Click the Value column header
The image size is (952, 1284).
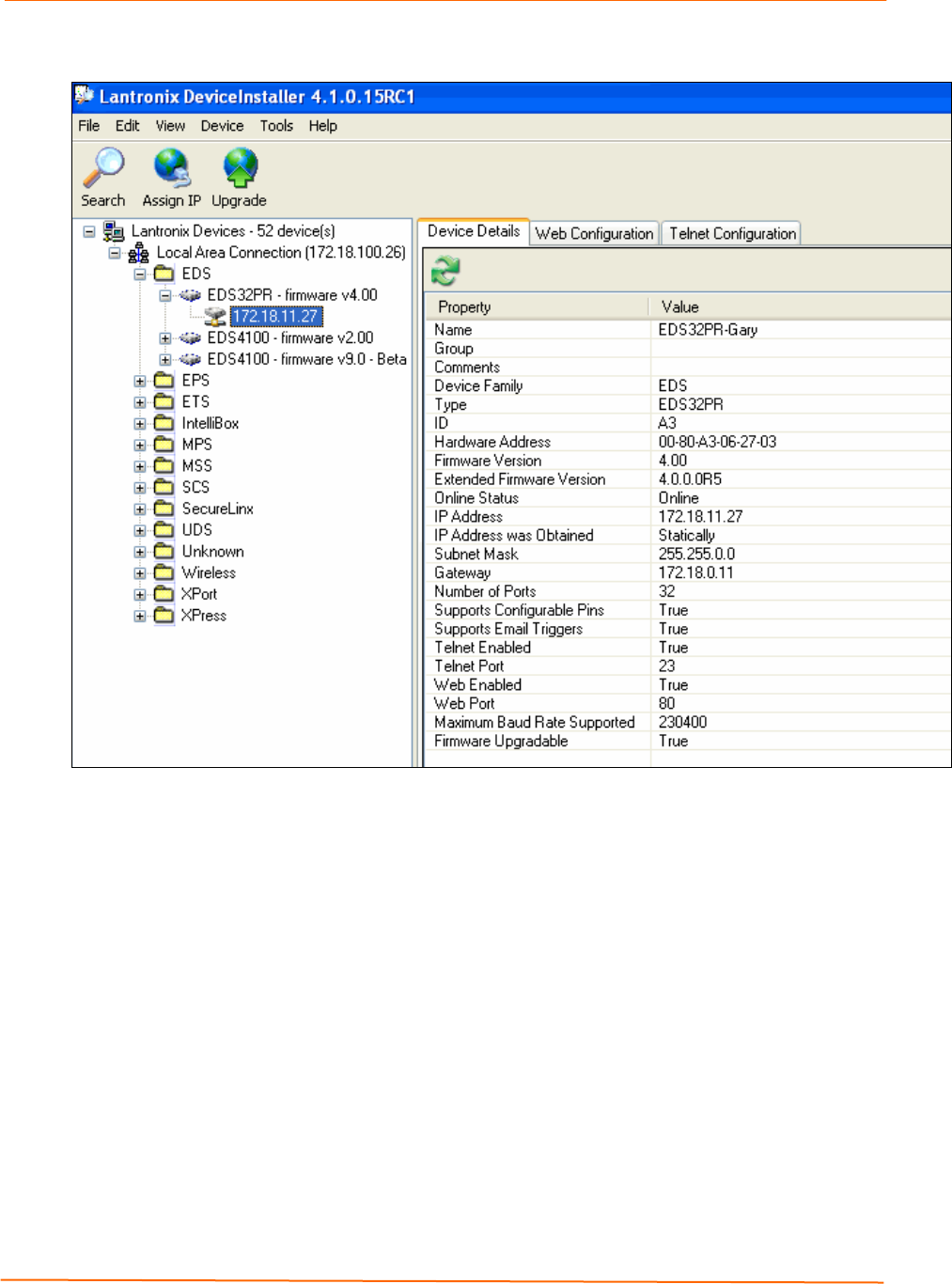801,307
